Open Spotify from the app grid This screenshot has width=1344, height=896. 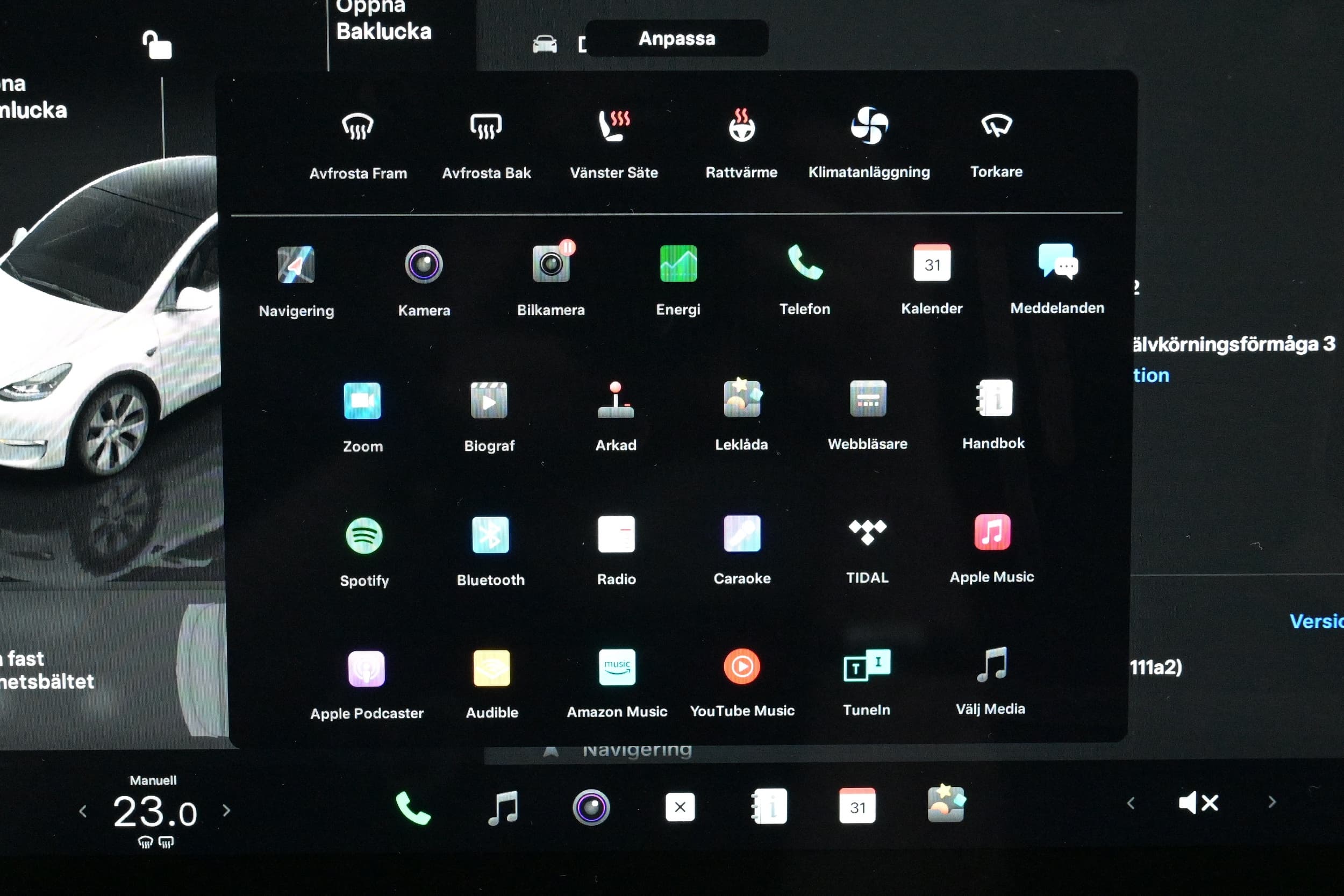point(364,536)
